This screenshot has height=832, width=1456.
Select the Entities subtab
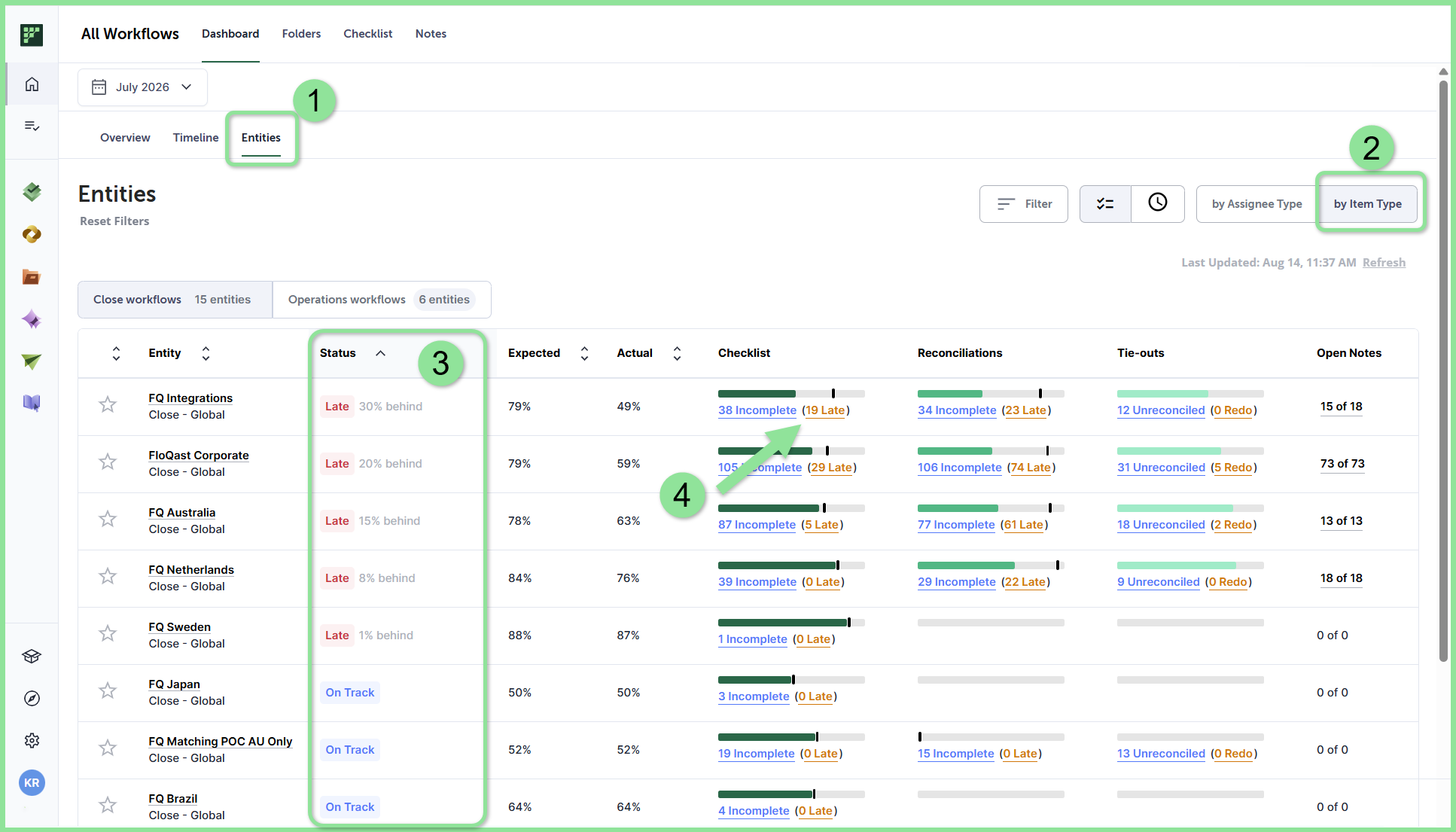point(261,138)
